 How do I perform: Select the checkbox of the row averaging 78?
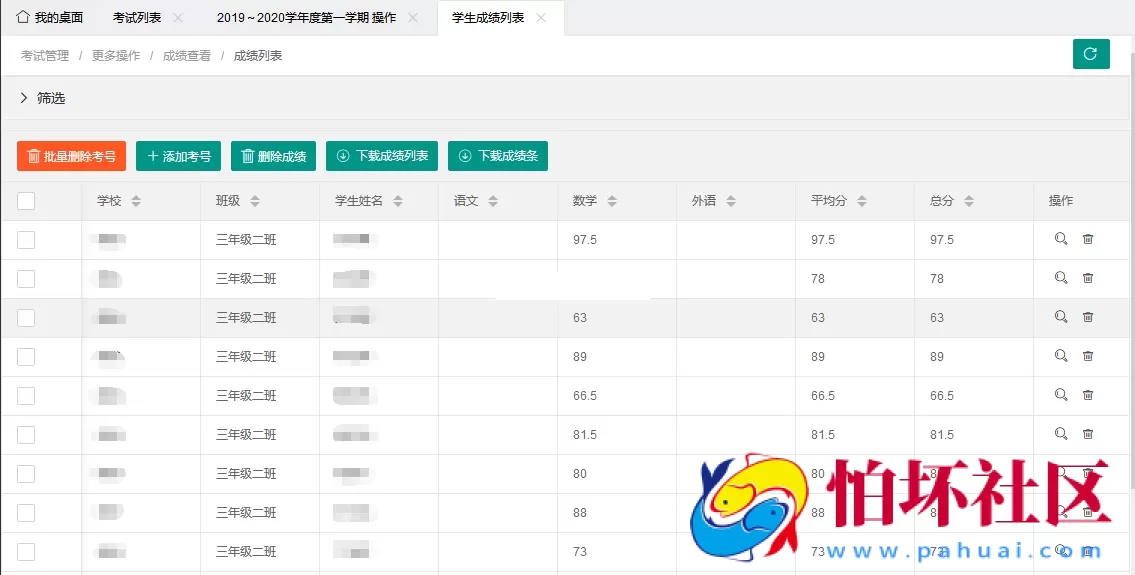26,279
